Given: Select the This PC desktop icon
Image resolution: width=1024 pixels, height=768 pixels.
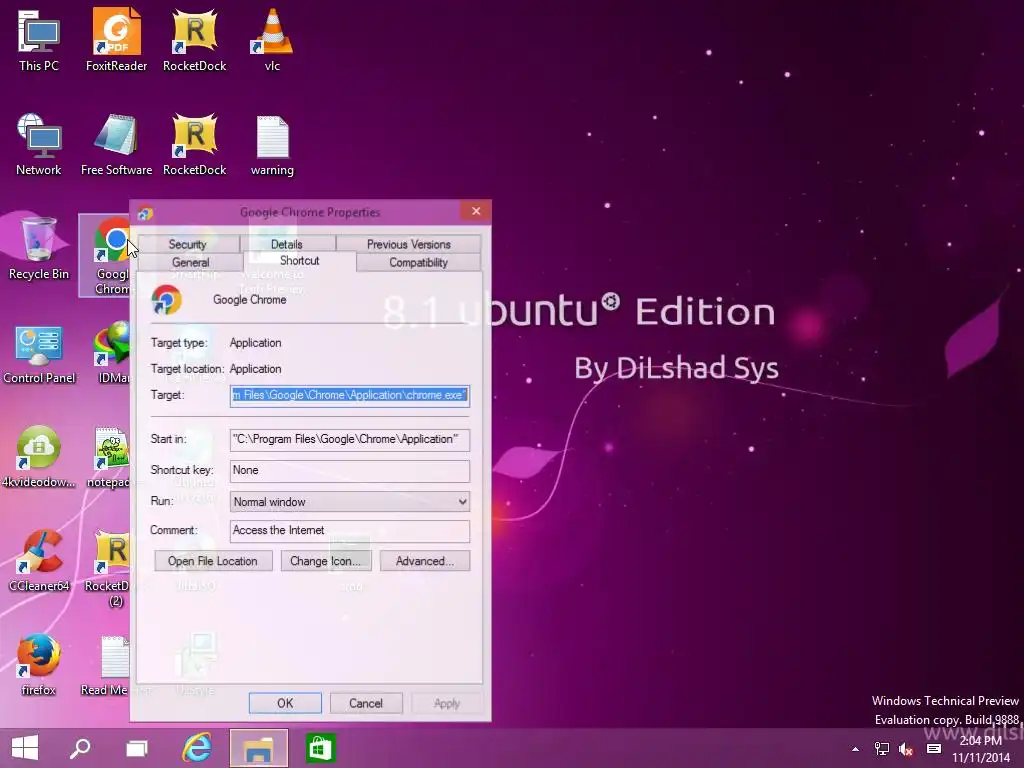Looking at the screenshot, I should (39, 39).
